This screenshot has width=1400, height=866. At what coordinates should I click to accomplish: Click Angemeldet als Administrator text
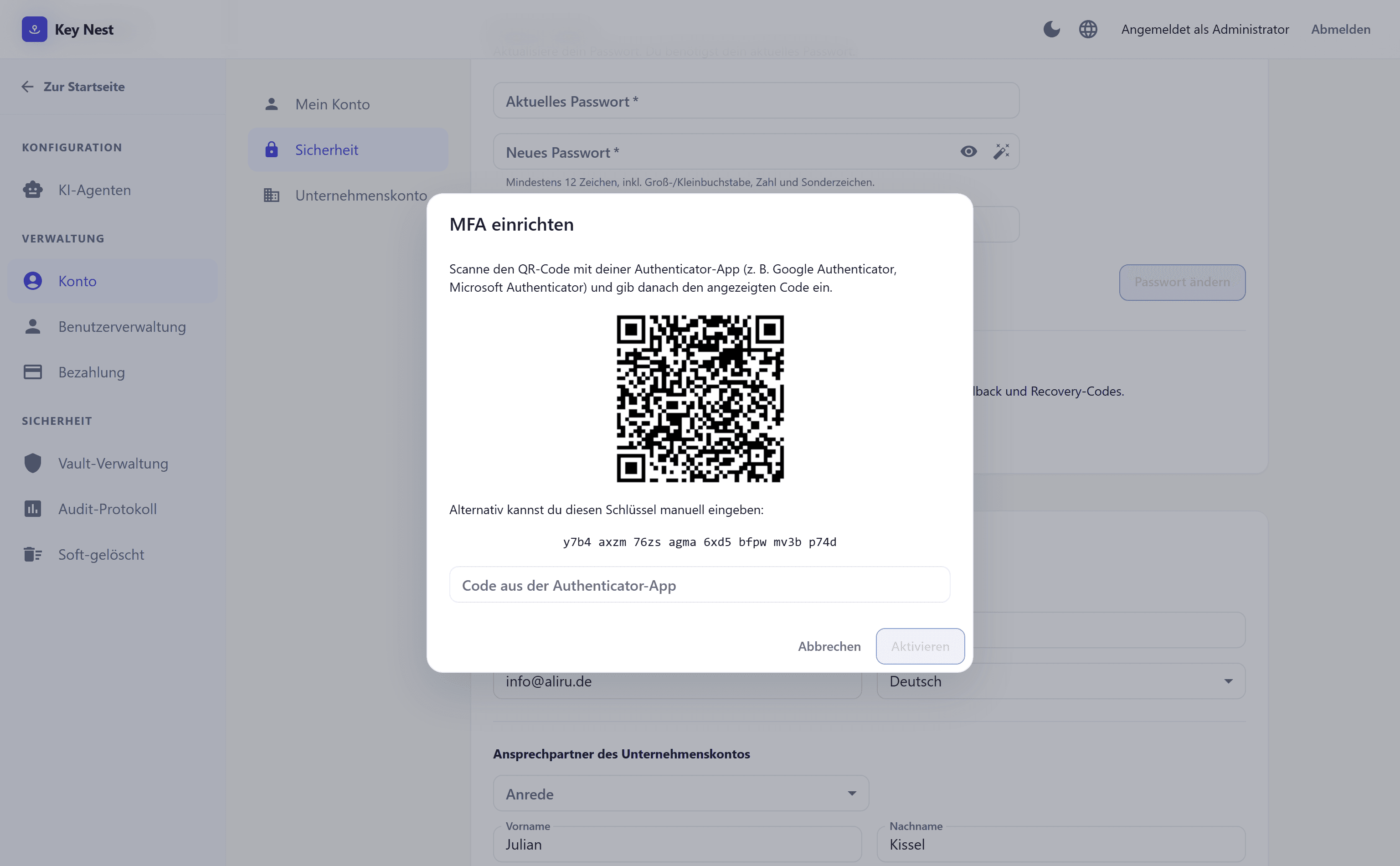[x=1205, y=29]
